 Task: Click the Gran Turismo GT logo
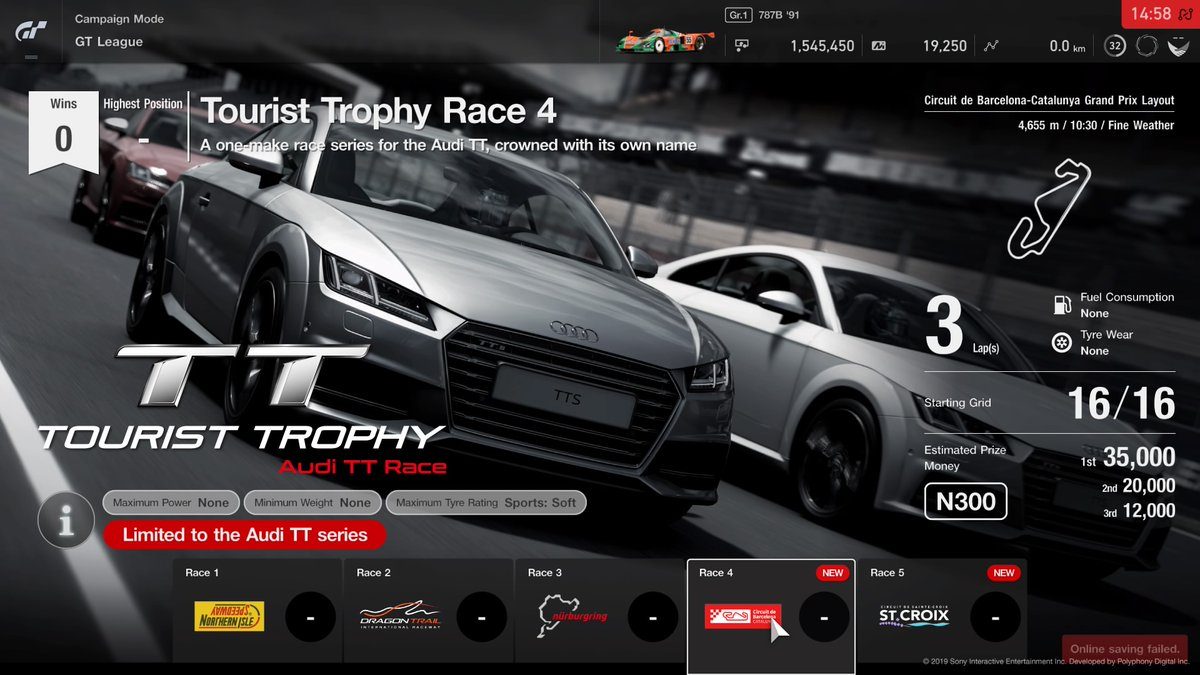click(30, 31)
